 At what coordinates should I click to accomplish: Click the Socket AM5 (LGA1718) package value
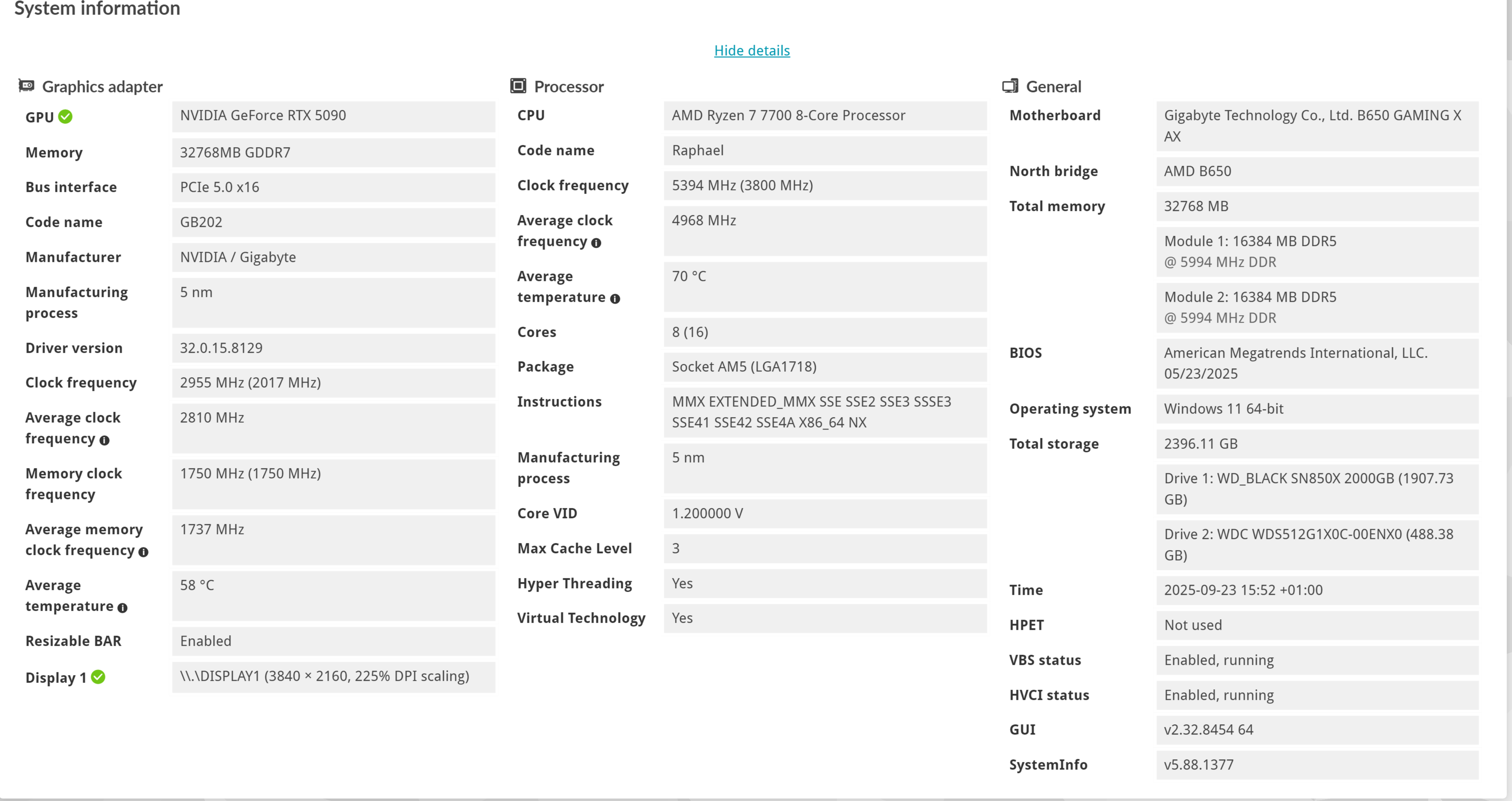[x=825, y=367]
